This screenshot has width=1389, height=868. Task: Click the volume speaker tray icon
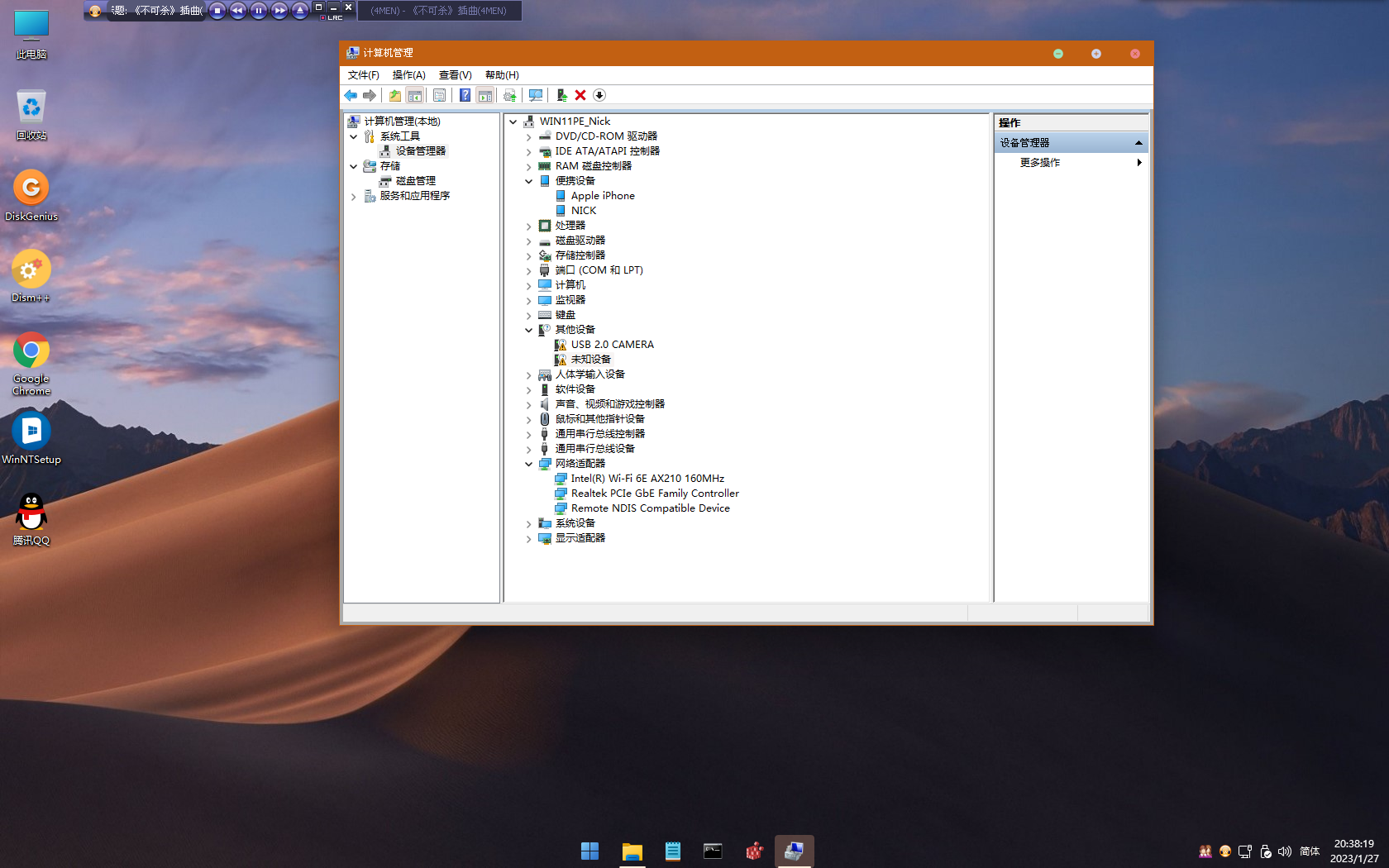(x=1284, y=851)
